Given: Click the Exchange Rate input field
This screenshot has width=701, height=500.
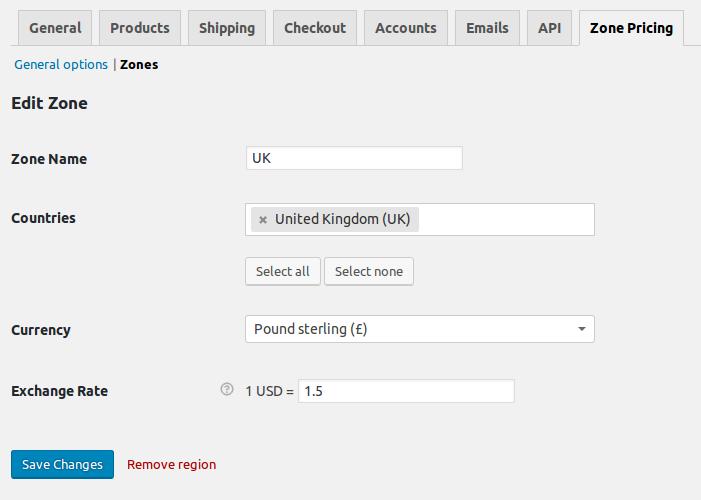Looking at the screenshot, I should click(405, 391).
